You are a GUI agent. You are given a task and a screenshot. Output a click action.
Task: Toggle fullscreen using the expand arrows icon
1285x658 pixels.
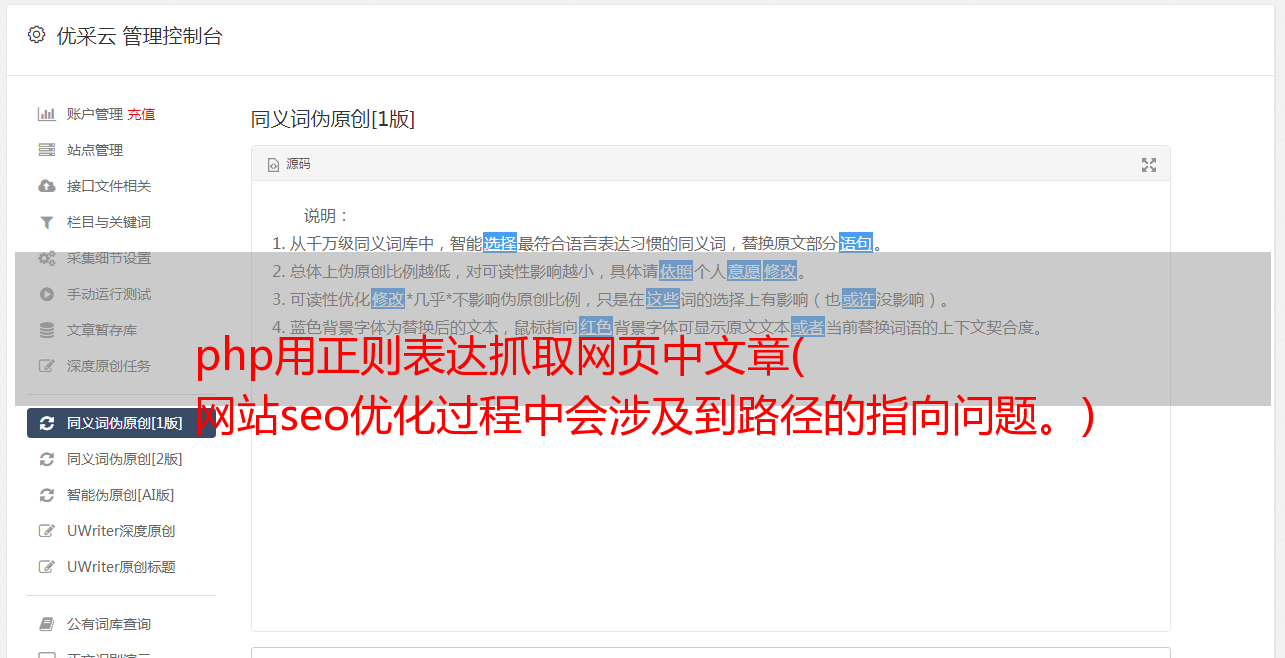(1149, 165)
